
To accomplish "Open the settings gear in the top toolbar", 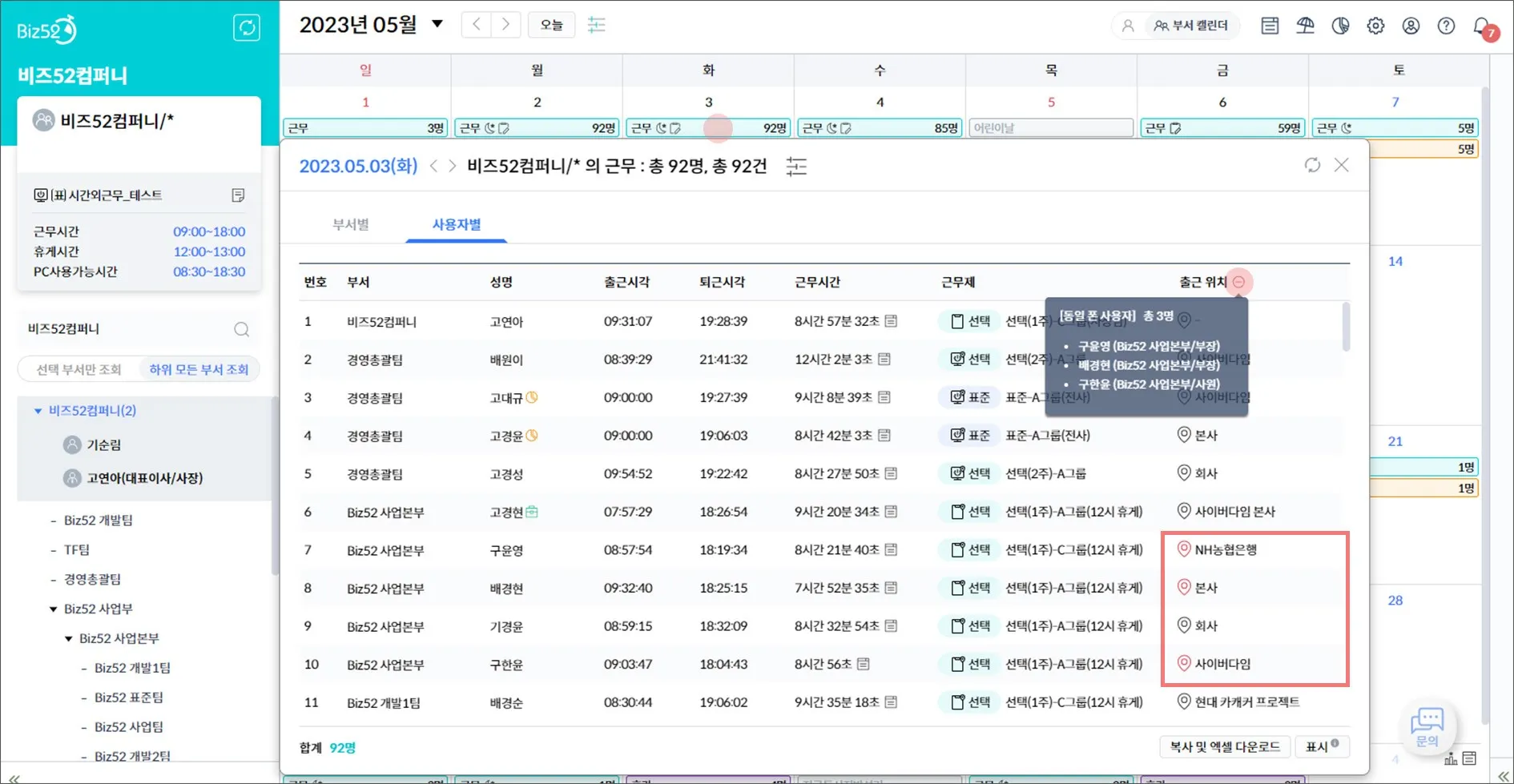I will coord(1375,26).
